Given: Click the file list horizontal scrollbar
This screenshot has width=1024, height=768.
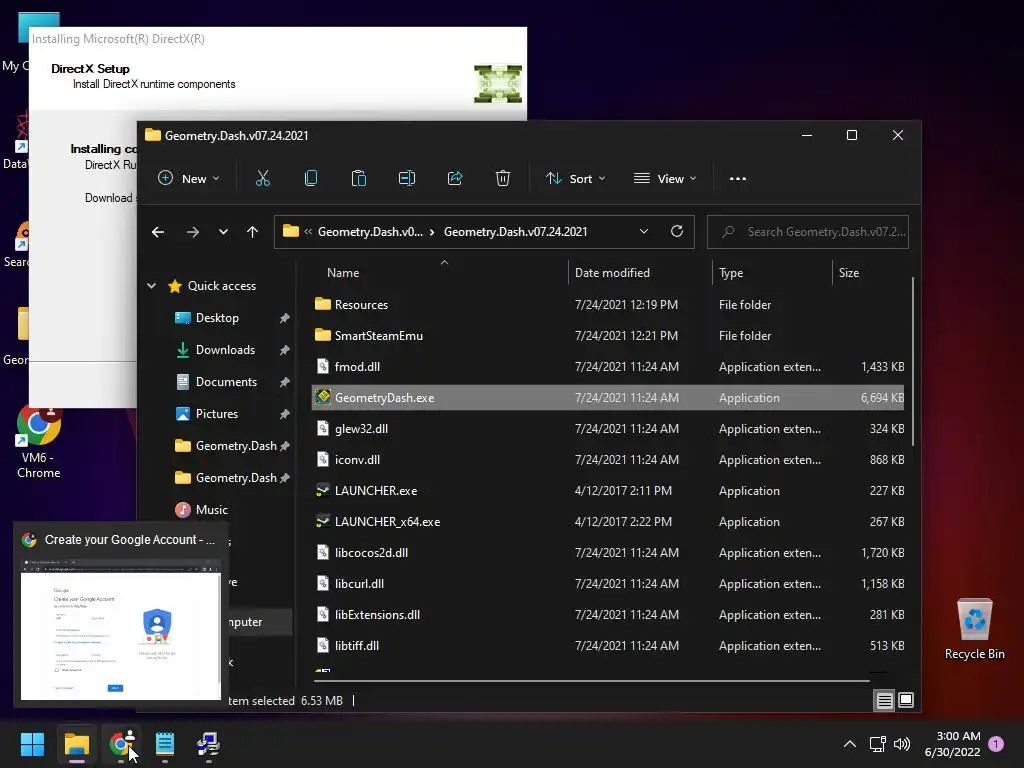Looking at the screenshot, I should (591, 680).
